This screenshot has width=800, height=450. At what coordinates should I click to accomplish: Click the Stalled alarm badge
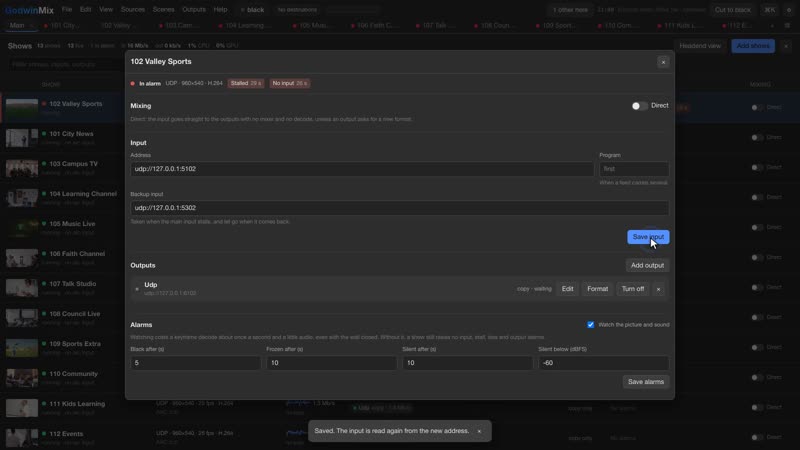(x=245, y=83)
